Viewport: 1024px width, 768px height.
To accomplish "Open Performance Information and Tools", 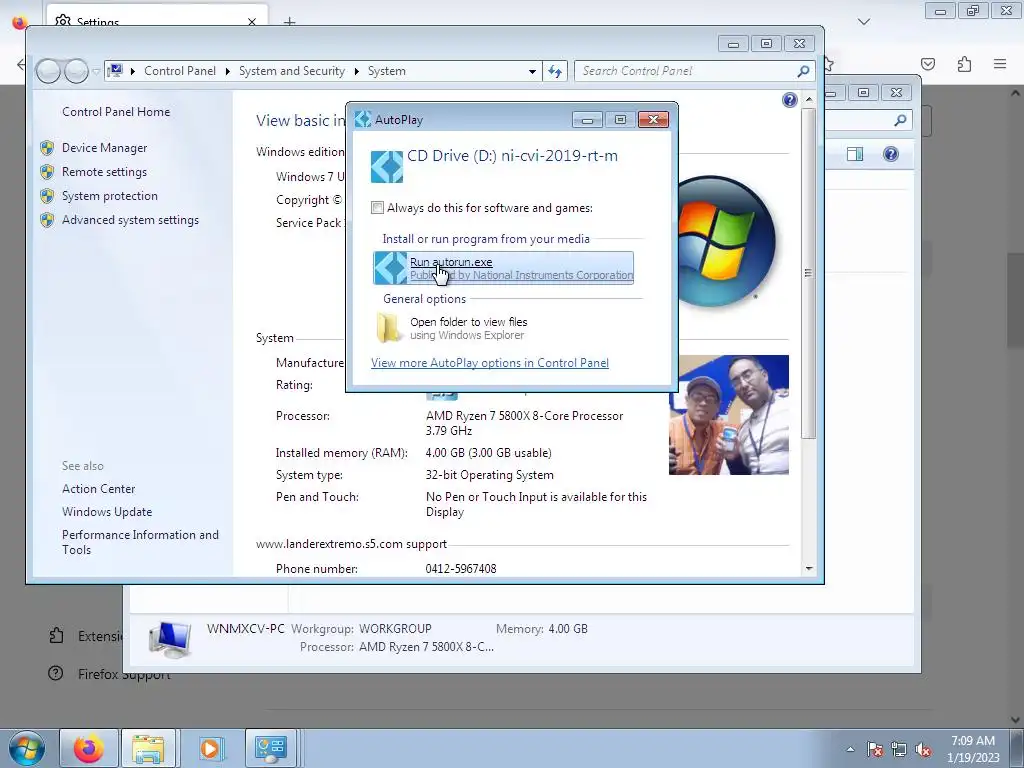I will [140, 542].
